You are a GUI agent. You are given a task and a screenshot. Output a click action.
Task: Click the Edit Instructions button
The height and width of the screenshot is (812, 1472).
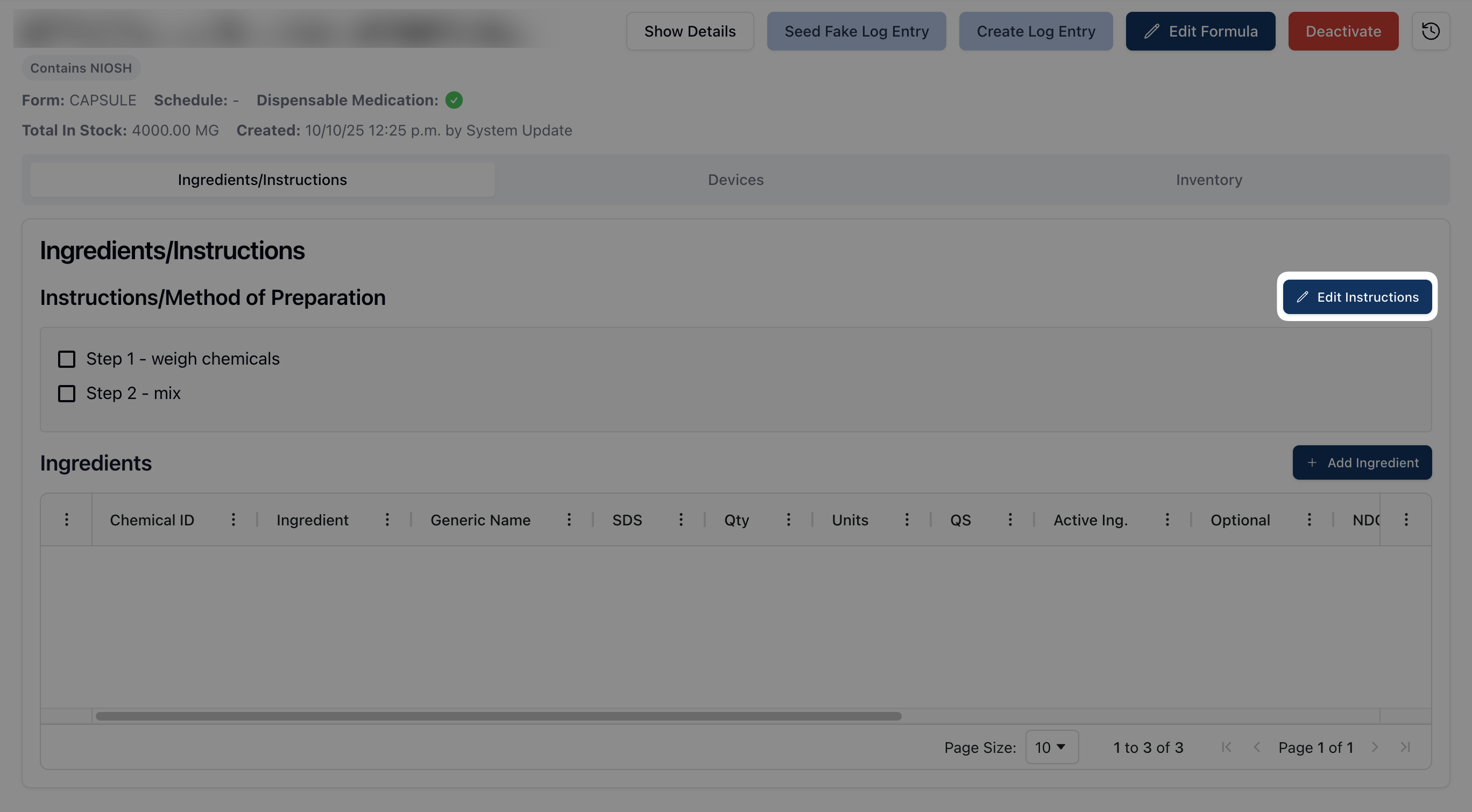1357,297
